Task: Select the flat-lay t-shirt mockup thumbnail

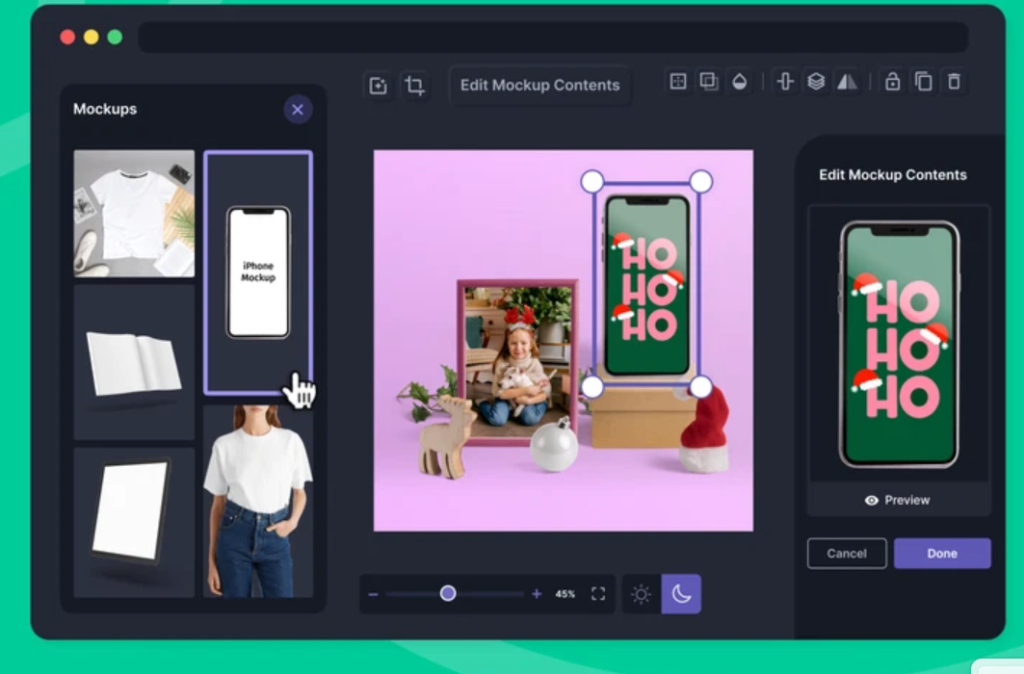Action: [134, 214]
